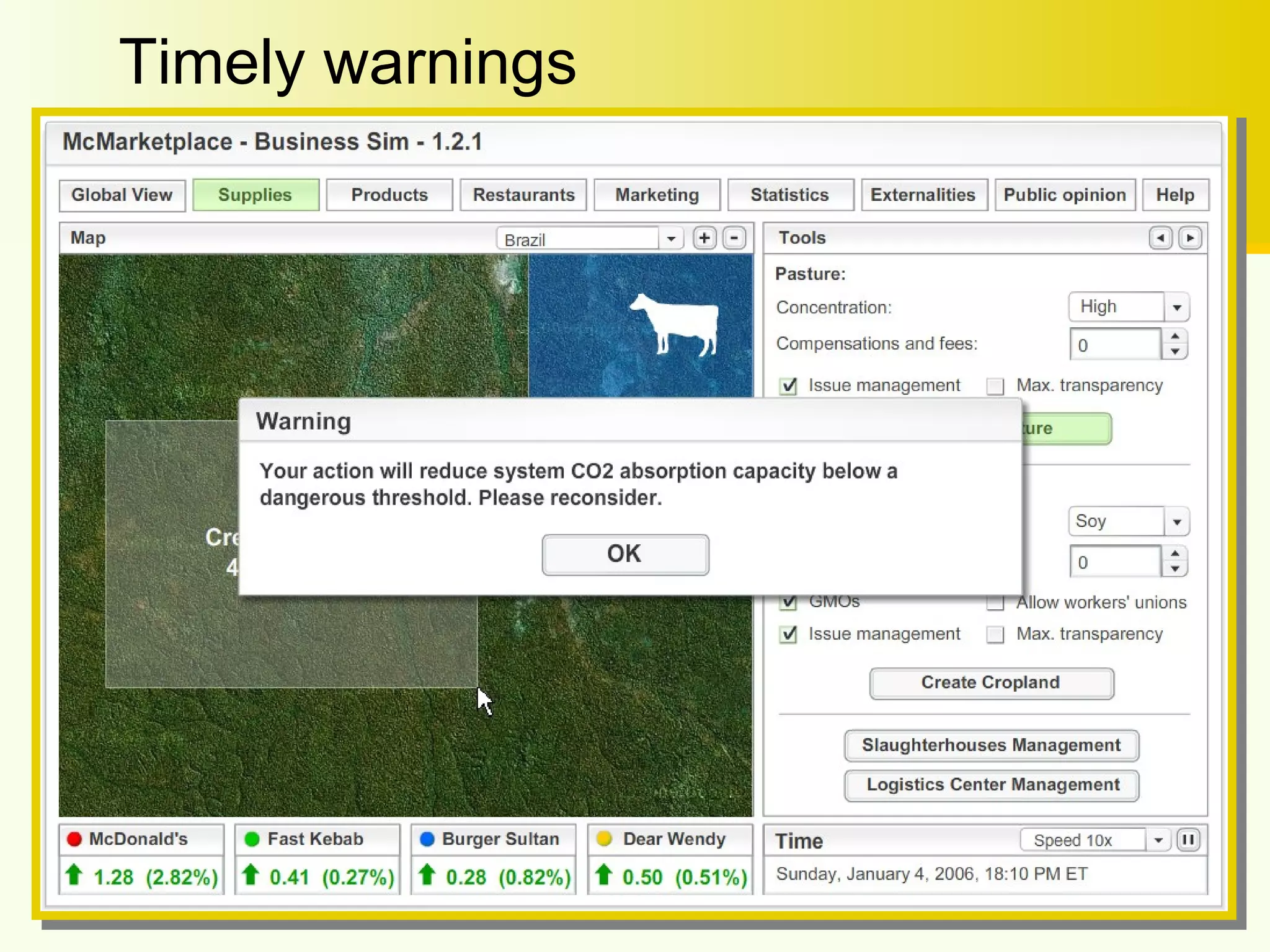1270x952 pixels.
Task: Open the Externalities tab
Action: (924, 195)
